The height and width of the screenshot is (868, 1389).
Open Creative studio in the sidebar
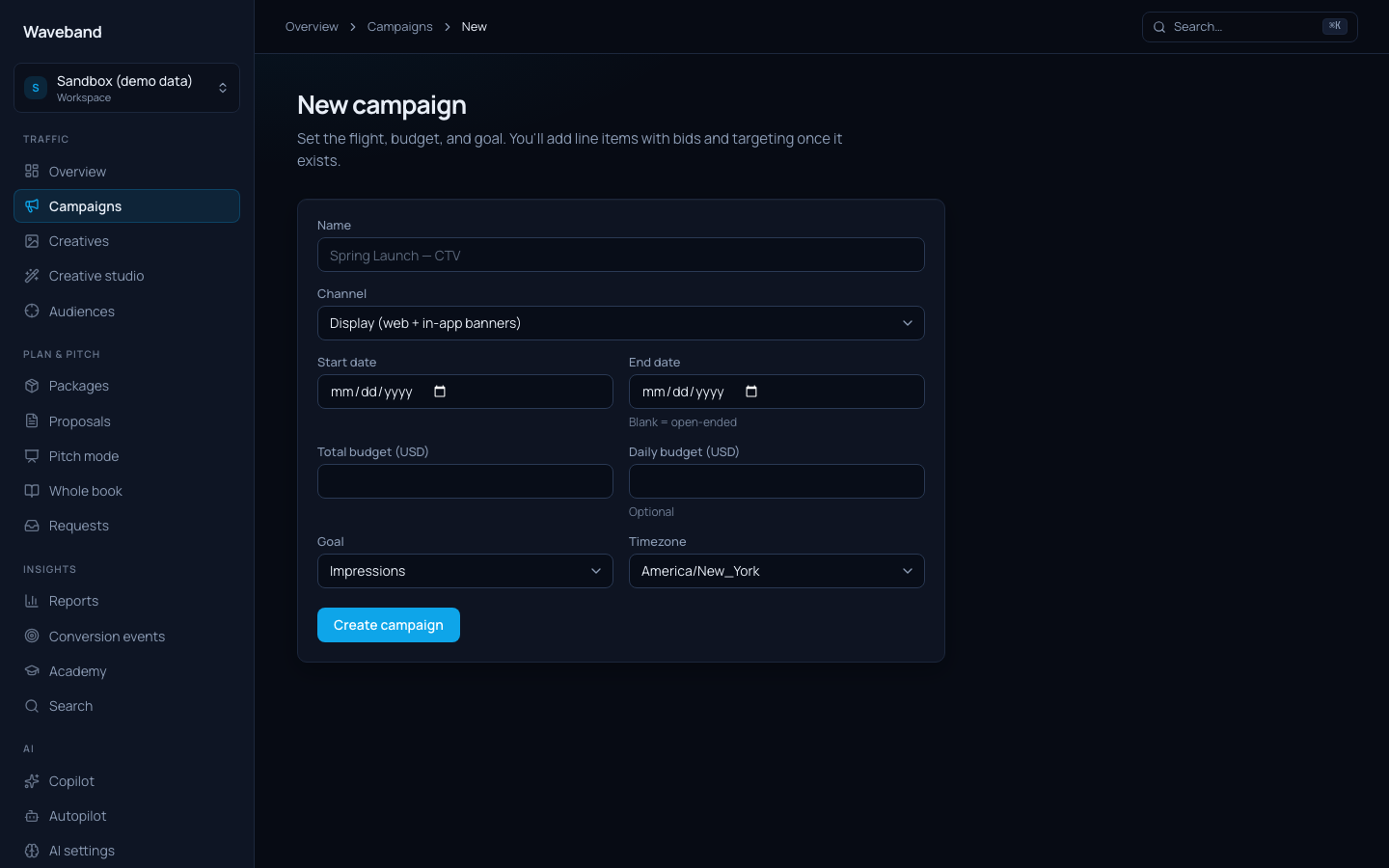pyautogui.click(x=126, y=276)
